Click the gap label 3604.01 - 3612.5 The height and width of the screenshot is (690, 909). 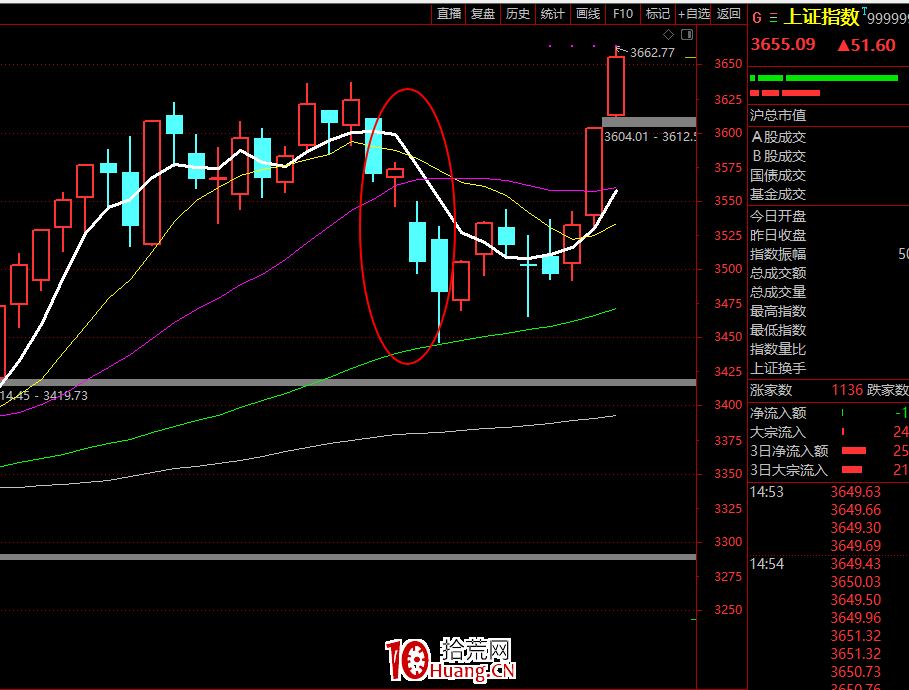pos(649,137)
